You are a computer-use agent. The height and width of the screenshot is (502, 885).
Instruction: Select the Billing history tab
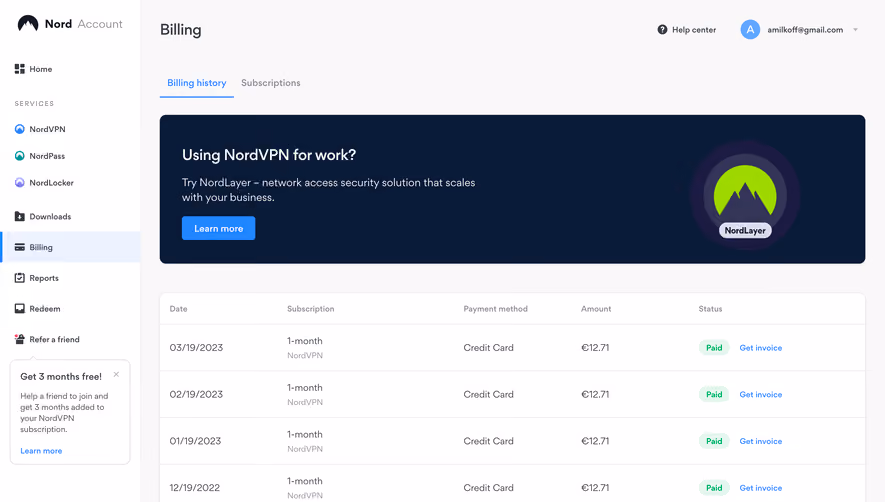(x=196, y=83)
